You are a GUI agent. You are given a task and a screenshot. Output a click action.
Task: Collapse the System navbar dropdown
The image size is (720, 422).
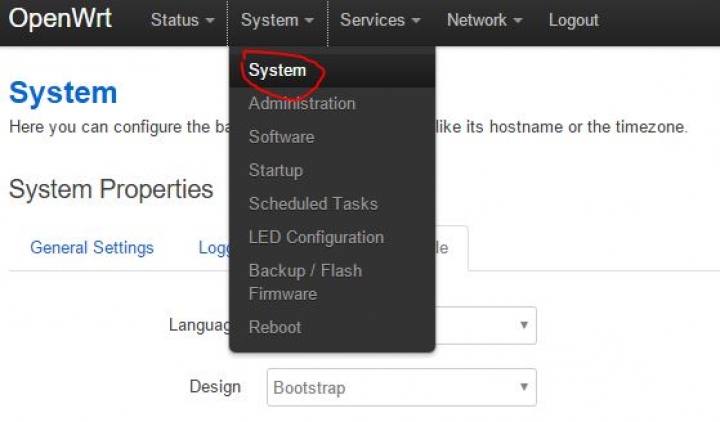[x=277, y=20]
